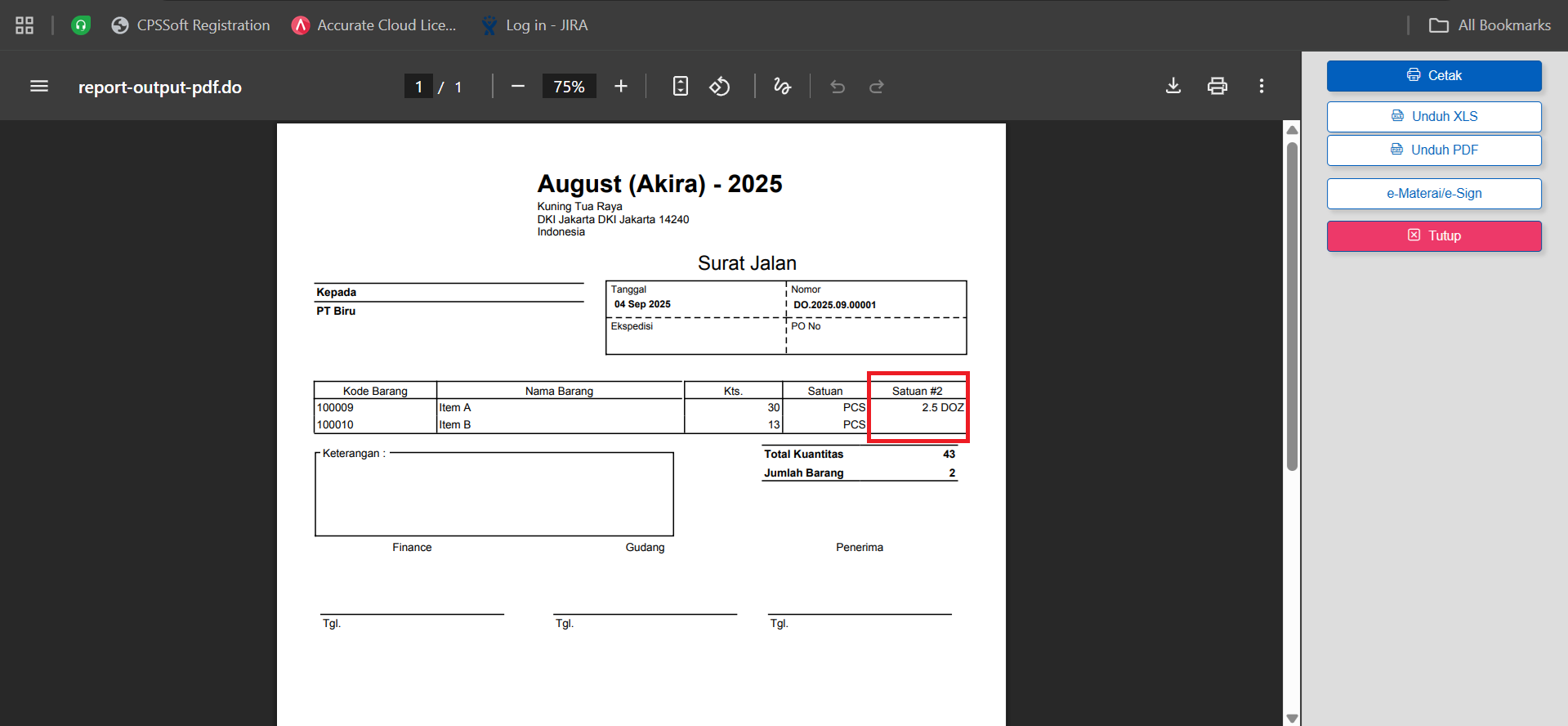Click the 75% zoom level field

click(x=569, y=87)
